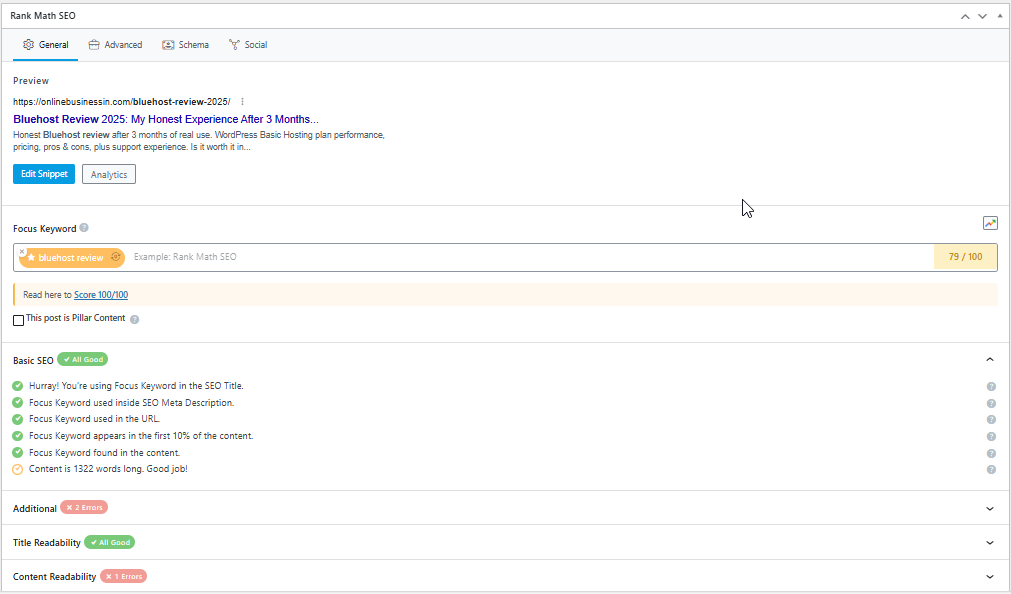
Task: Click the green check for SEO Title keyword
Action: tap(17, 386)
